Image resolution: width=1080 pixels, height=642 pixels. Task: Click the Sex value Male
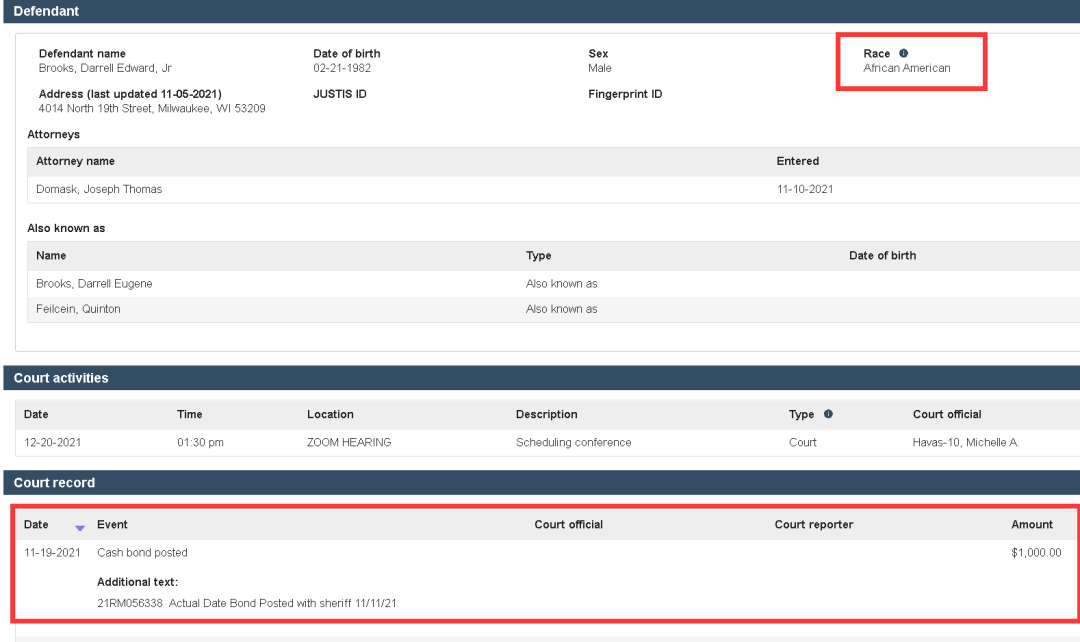point(600,68)
